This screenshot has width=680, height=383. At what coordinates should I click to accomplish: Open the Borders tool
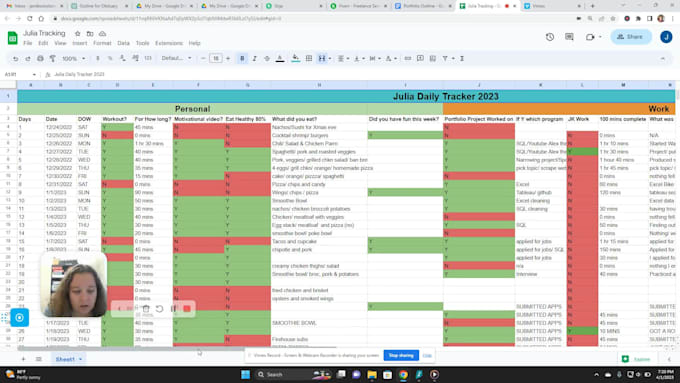coord(309,59)
